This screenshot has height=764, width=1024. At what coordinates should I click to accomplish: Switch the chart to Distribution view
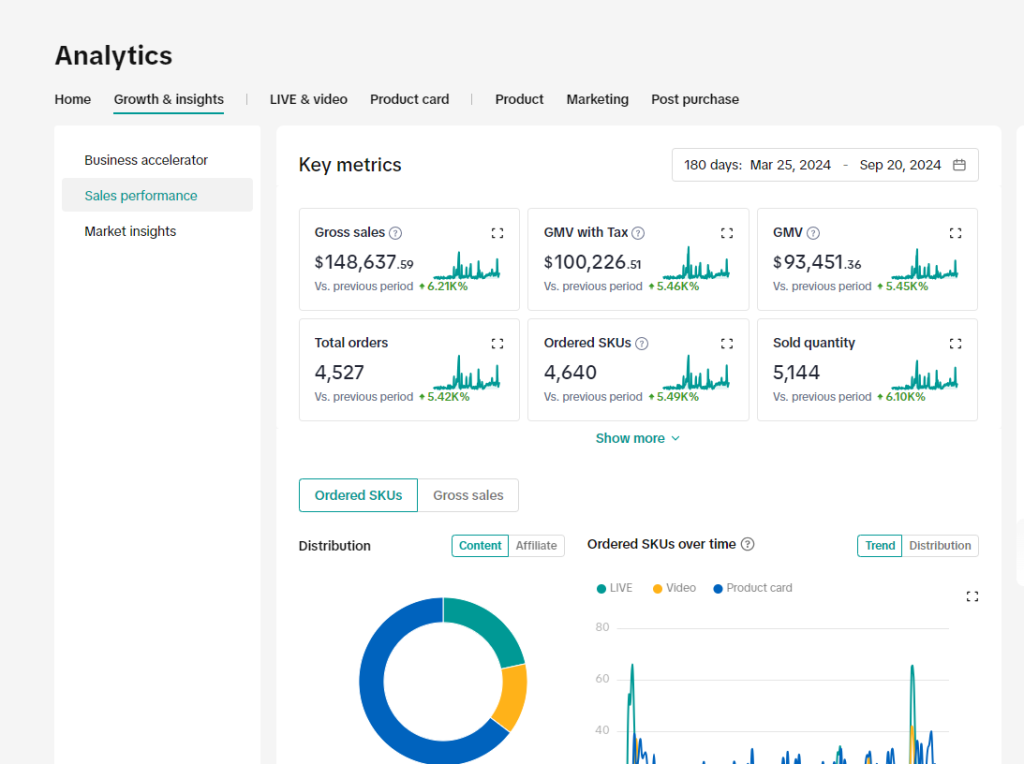940,546
